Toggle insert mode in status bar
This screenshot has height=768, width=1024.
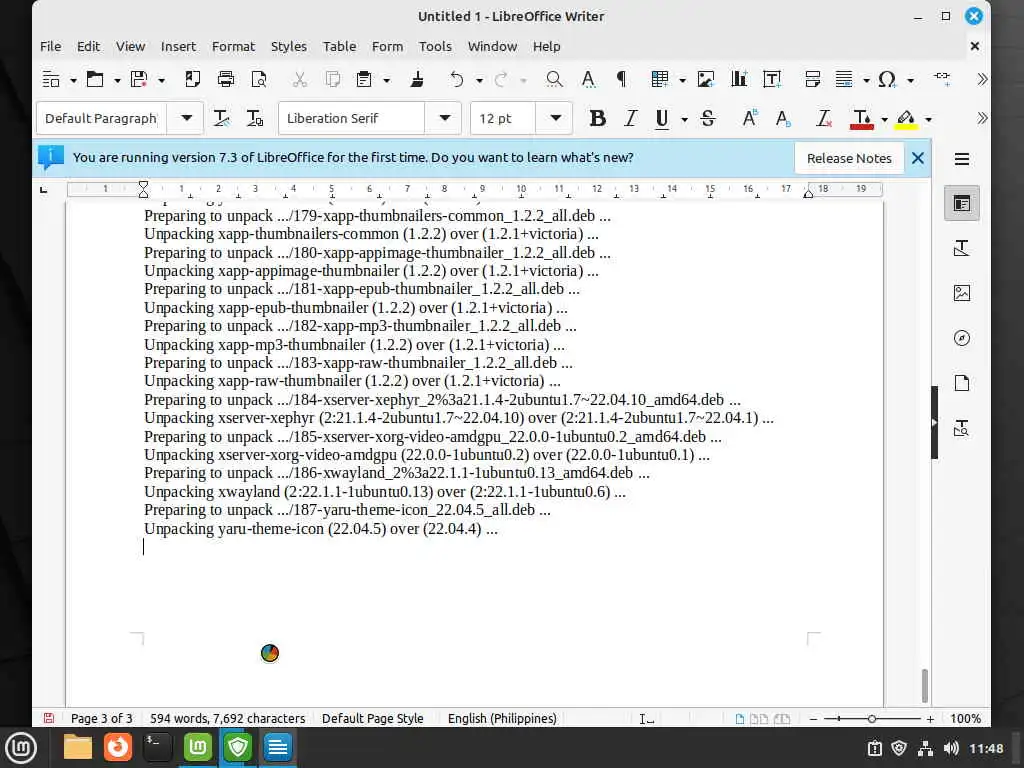(x=647, y=719)
